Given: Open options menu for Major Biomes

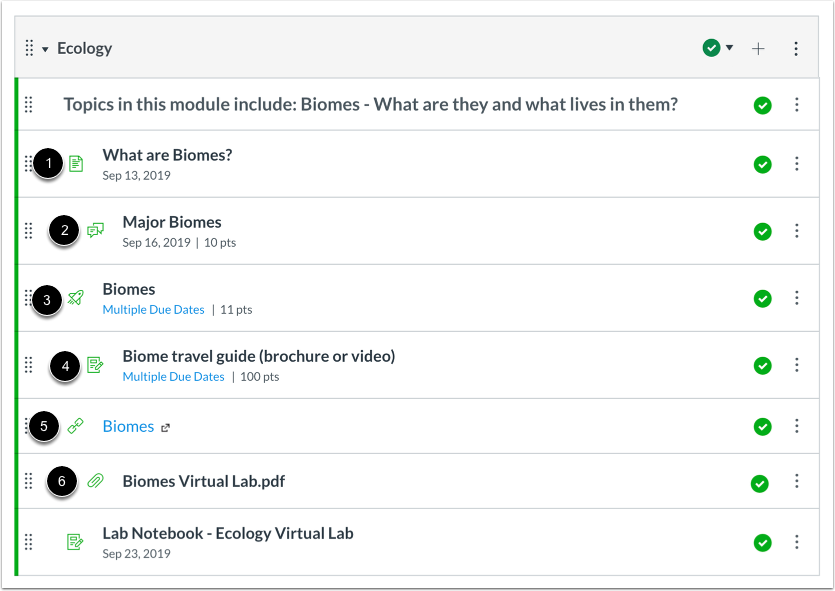Looking at the screenshot, I should click(x=797, y=231).
